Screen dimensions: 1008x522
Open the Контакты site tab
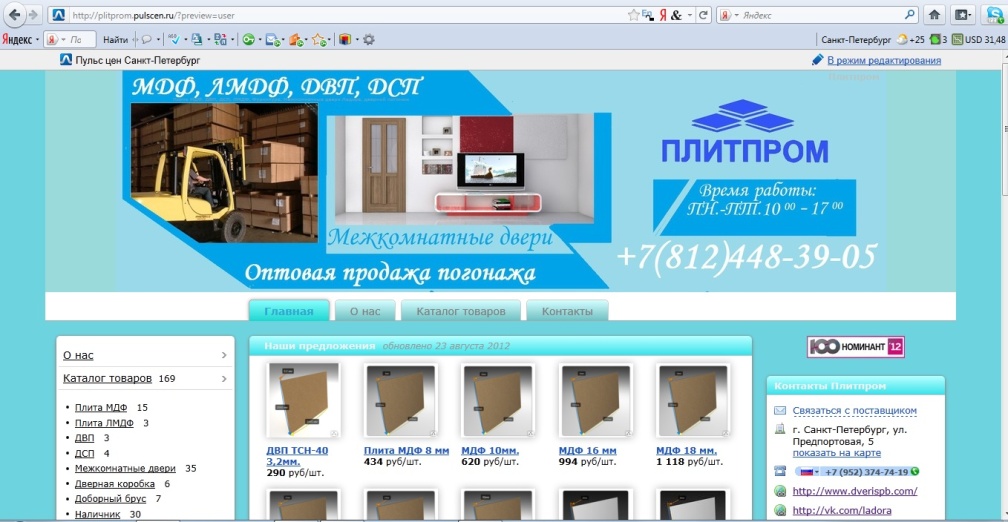coord(567,311)
